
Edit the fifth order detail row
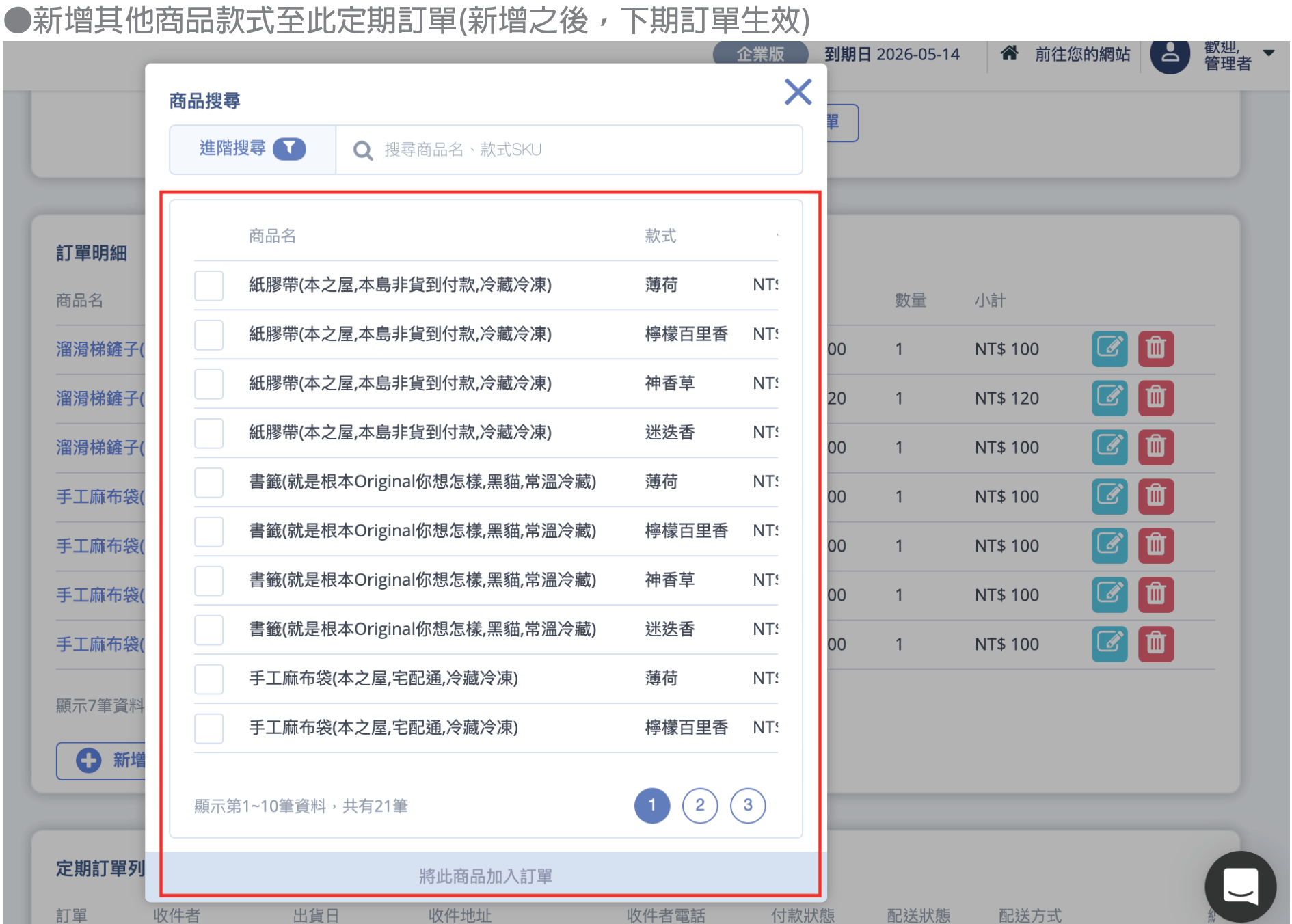(1109, 545)
